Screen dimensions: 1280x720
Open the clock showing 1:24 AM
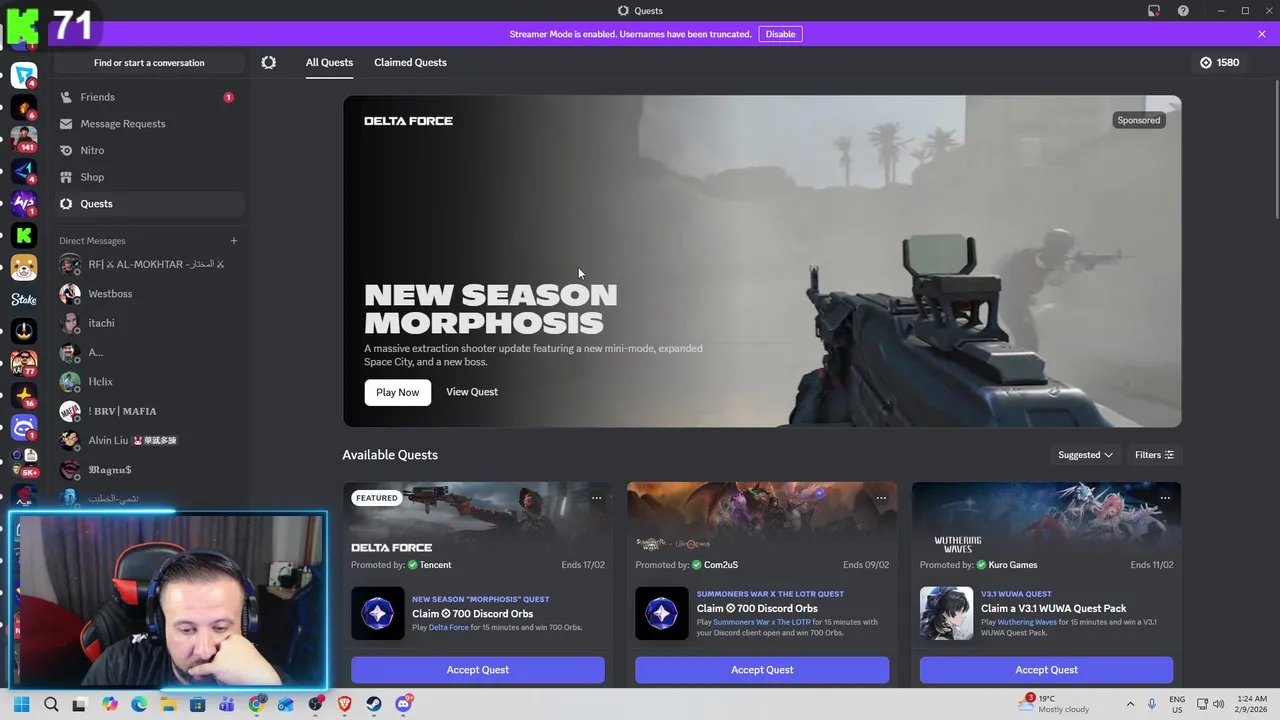coord(1252,704)
